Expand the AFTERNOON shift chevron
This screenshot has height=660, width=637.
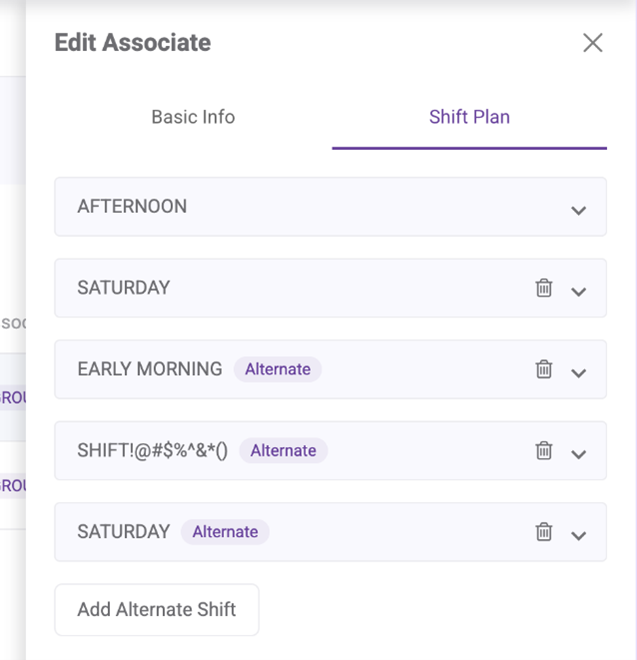[x=578, y=210]
